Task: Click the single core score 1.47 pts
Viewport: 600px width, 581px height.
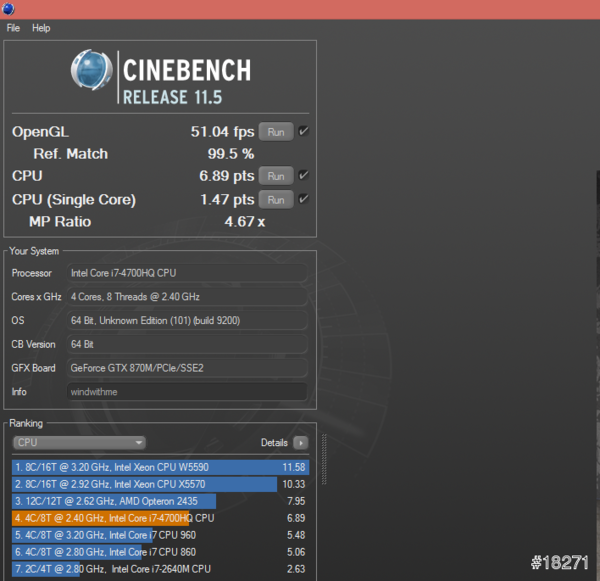Action: [x=227, y=200]
